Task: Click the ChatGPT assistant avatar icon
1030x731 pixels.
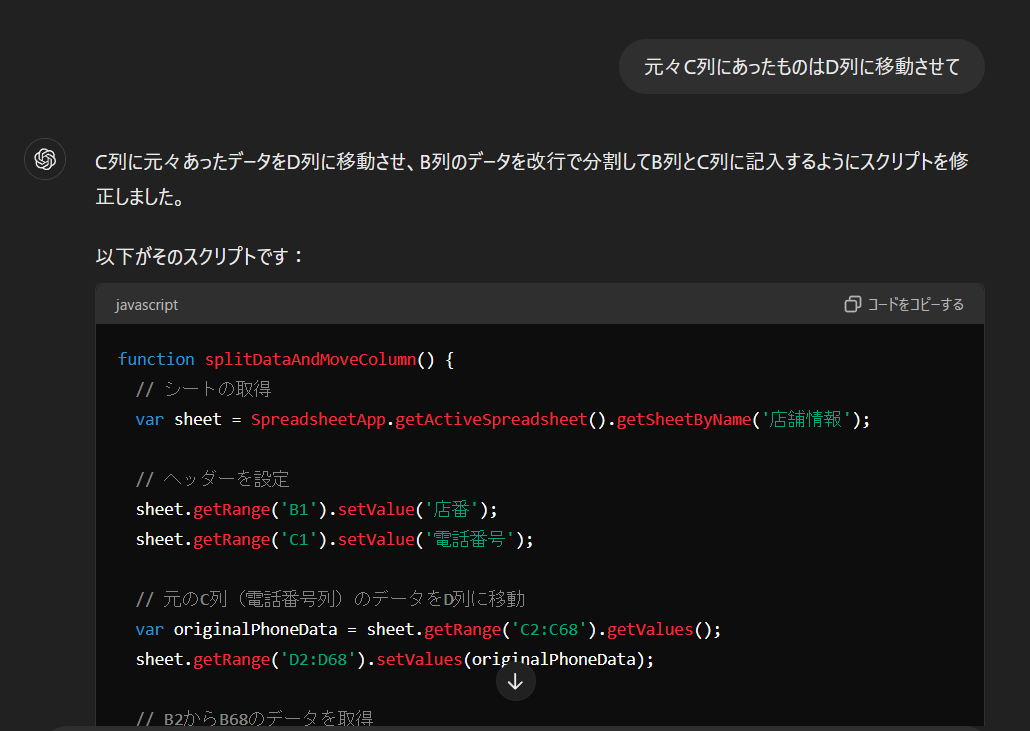Action: pos(44,159)
